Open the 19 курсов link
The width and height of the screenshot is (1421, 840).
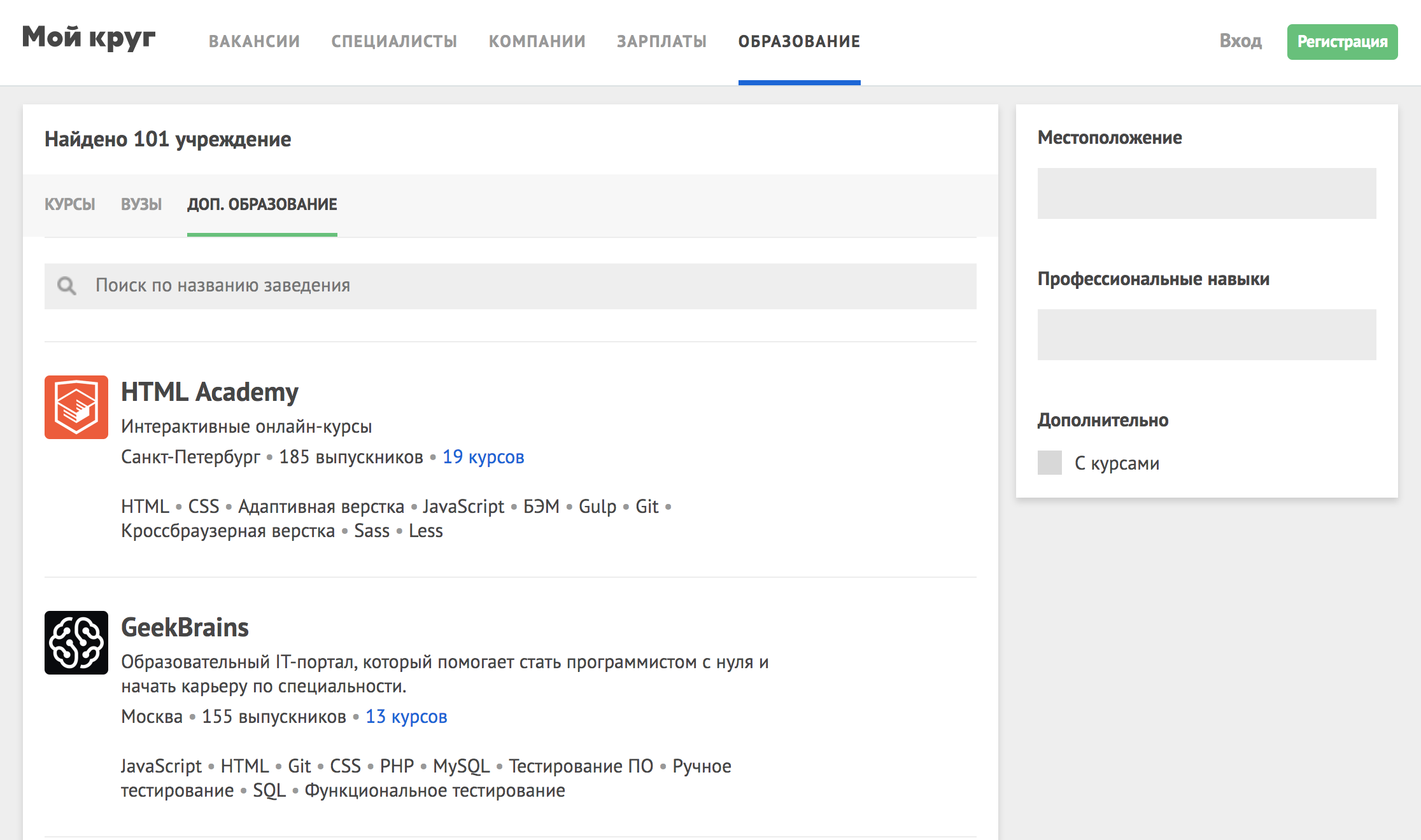(483, 457)
